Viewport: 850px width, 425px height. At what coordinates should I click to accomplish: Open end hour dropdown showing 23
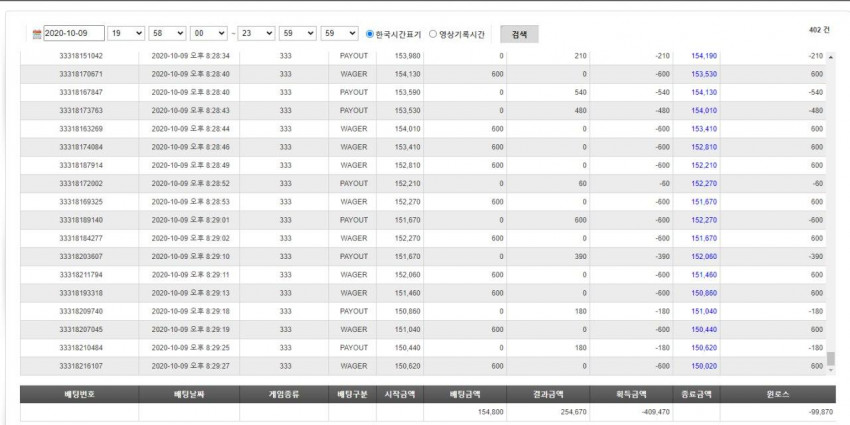click(x=256, y=33)
